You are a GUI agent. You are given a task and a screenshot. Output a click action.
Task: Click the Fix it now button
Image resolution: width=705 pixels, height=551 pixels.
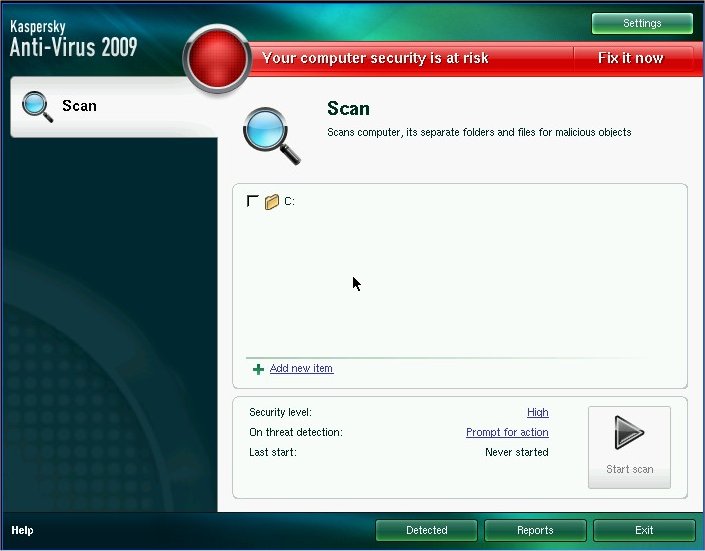click(630, 58)
